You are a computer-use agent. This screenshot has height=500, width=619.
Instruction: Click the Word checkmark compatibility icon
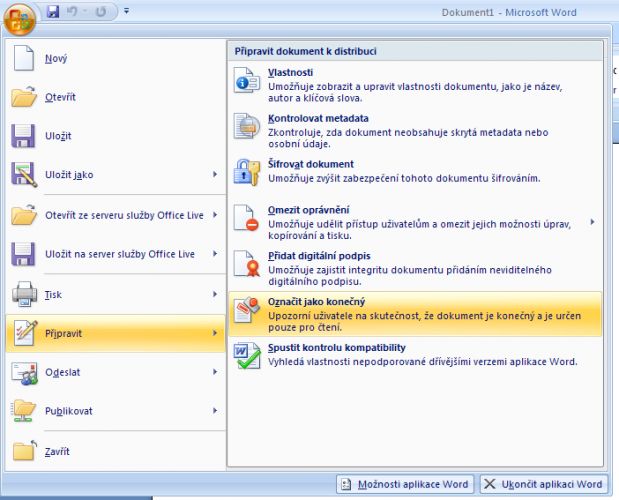click(247, 356)
